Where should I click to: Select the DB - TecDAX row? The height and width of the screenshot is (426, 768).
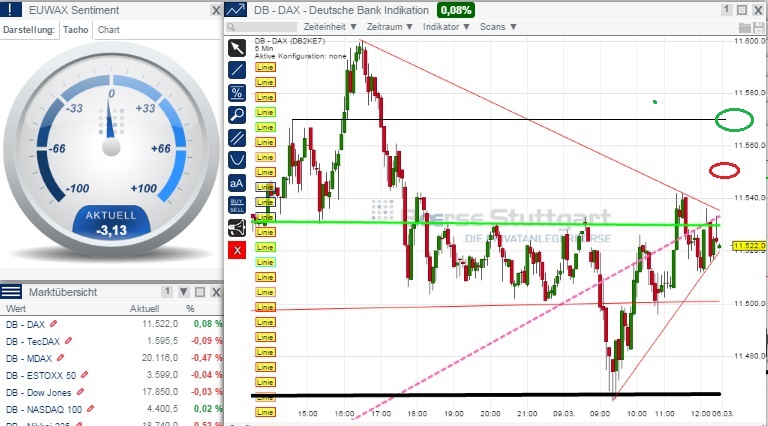point(112,341)
